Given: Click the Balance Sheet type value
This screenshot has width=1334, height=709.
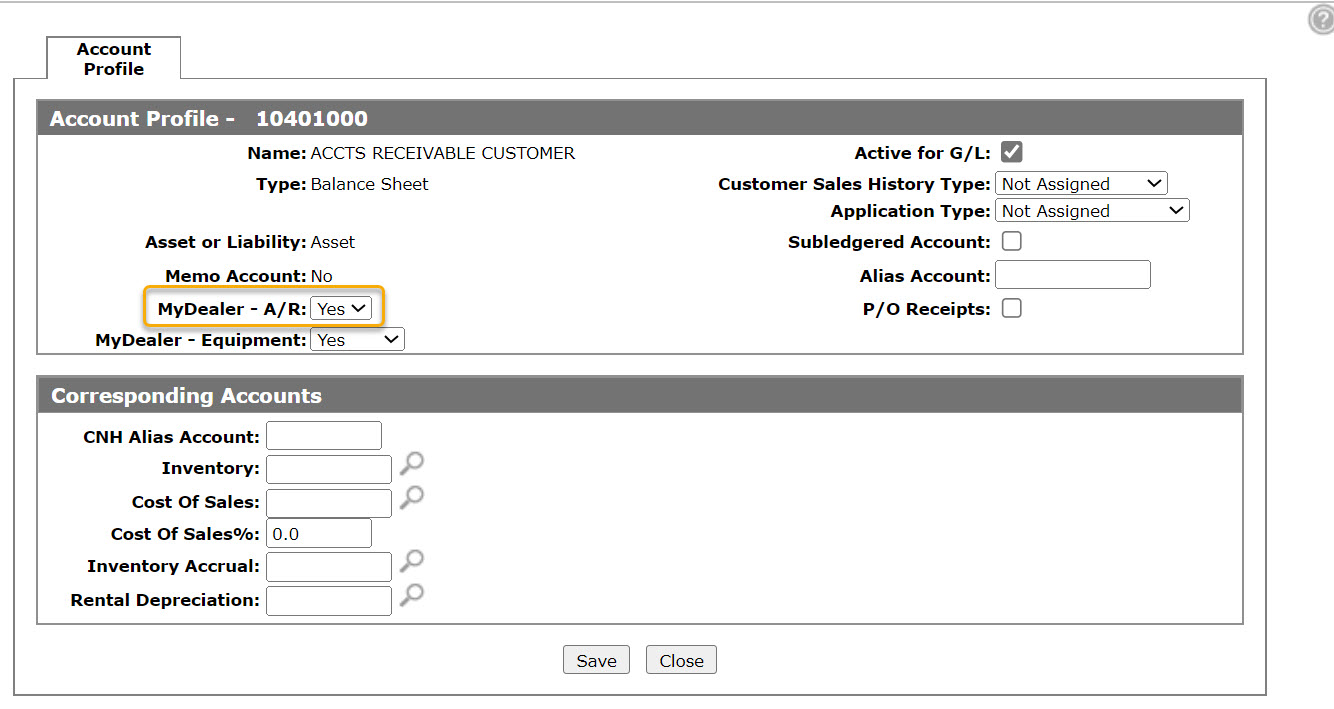Looking at the screenshot, I should point(370,184).
